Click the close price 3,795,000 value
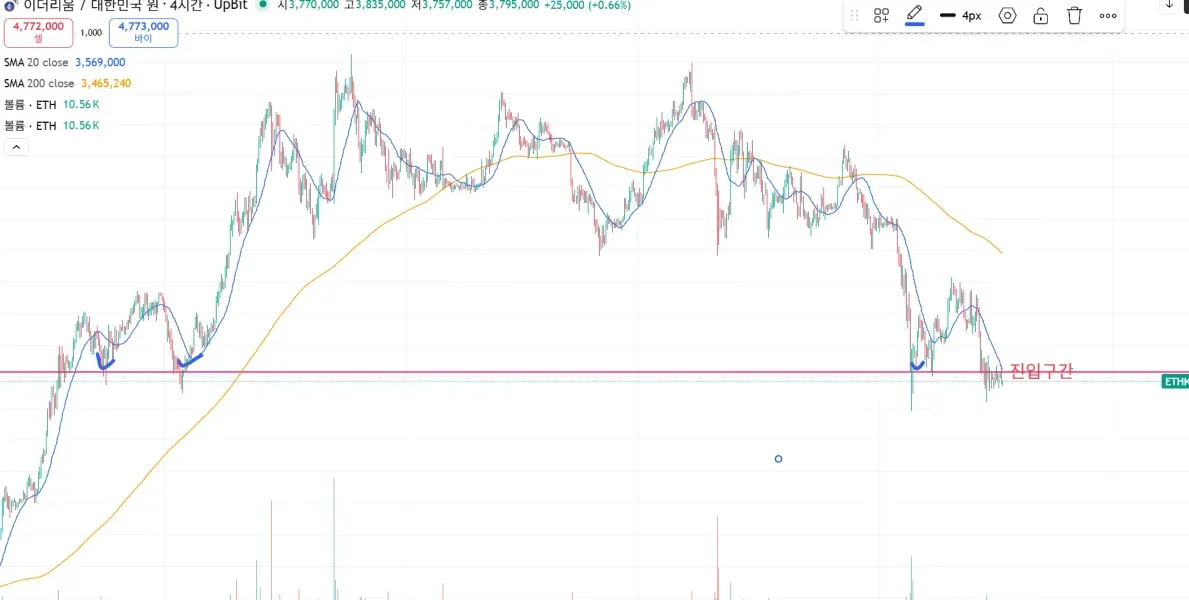Screen dimensions: 1189x600 tap(513, 5)
